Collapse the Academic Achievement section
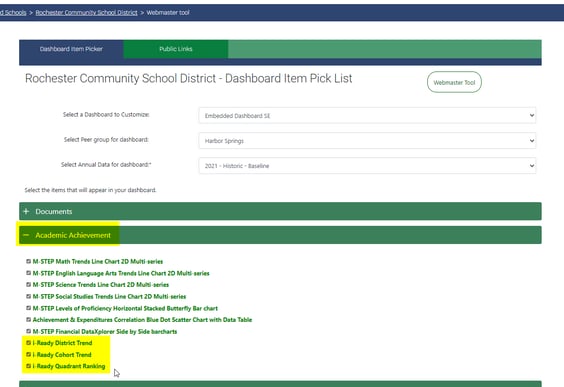This screenshot has width=564, height=387. pyautogui.click(x=280, y=235)
